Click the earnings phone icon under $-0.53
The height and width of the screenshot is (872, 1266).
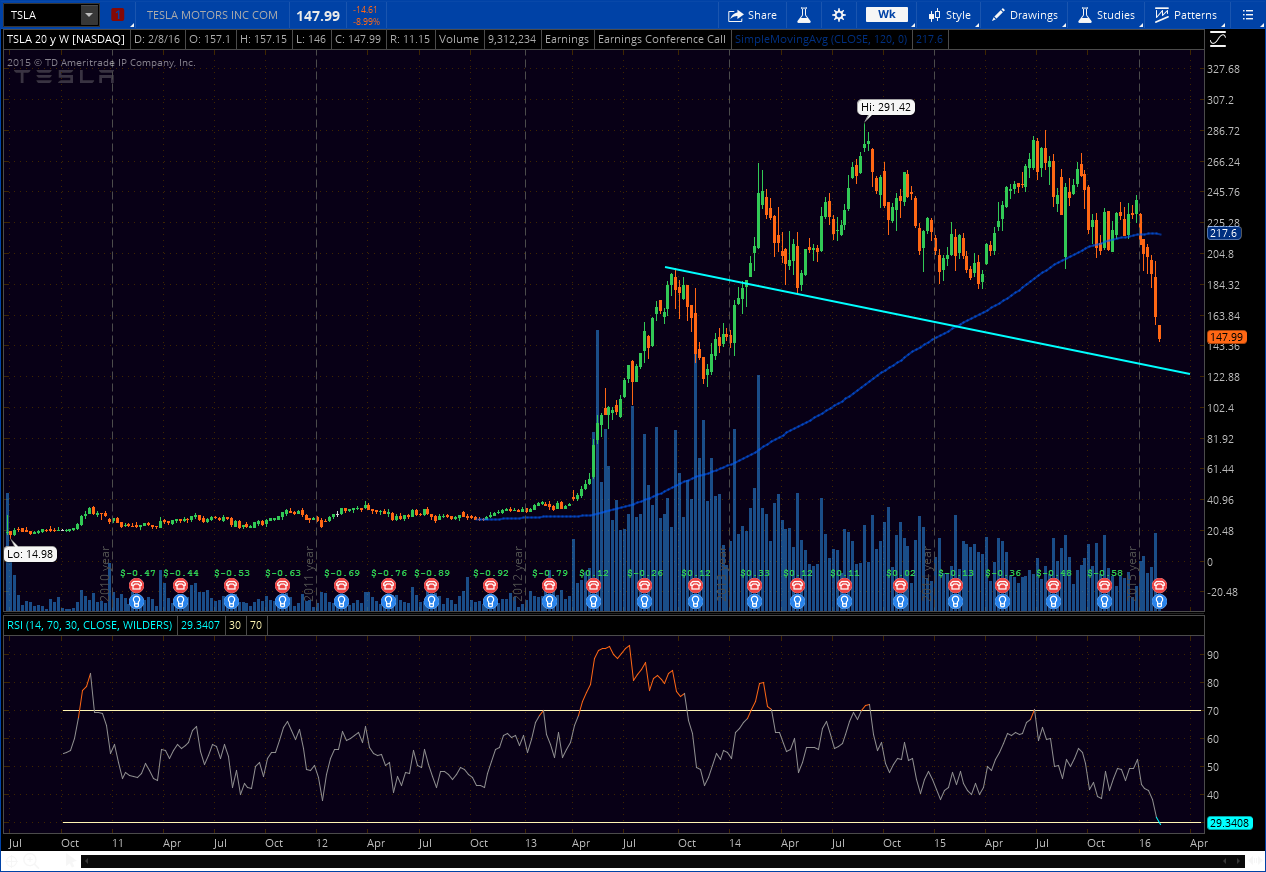coord(231,585)
